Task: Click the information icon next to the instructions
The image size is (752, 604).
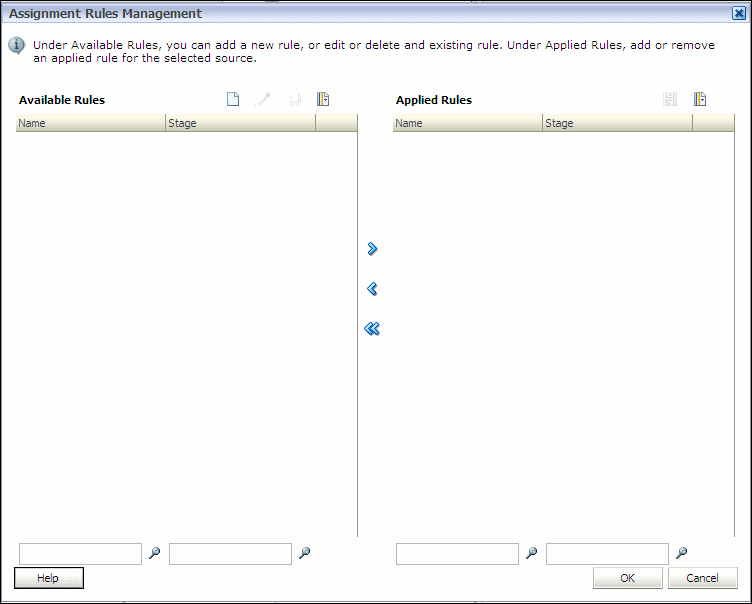Action: pos(16,46)
